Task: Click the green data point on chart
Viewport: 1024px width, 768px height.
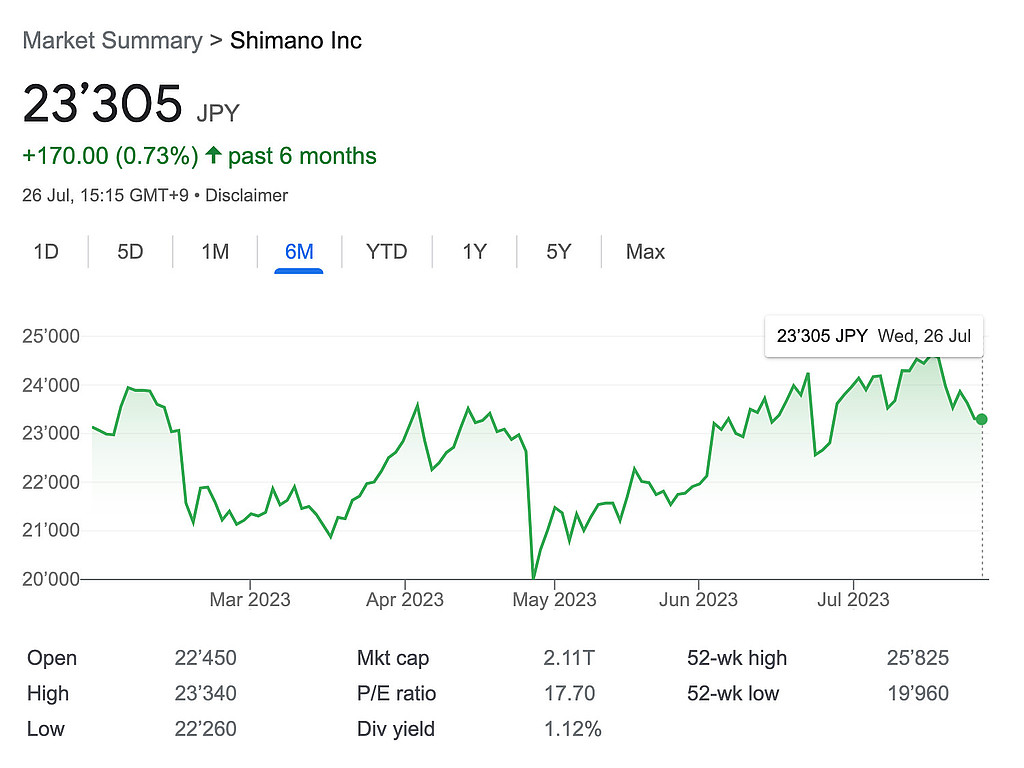Action: 982,419
